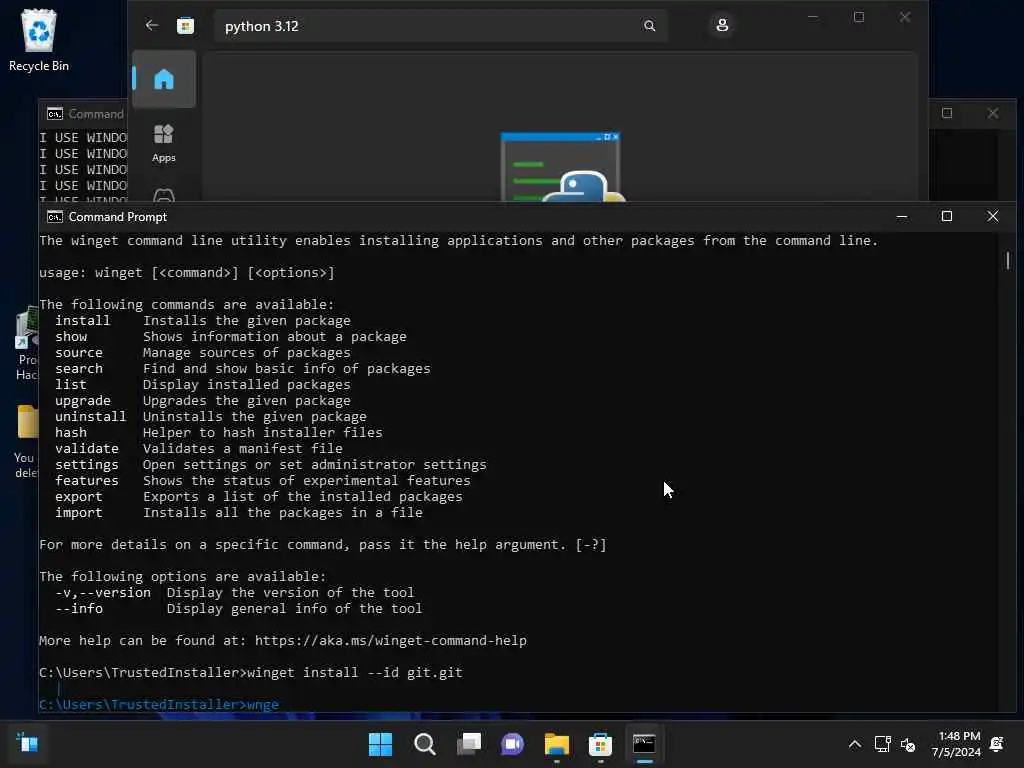
Task: Open the Recycle Bin desktop icon
Action: point(39,40)
